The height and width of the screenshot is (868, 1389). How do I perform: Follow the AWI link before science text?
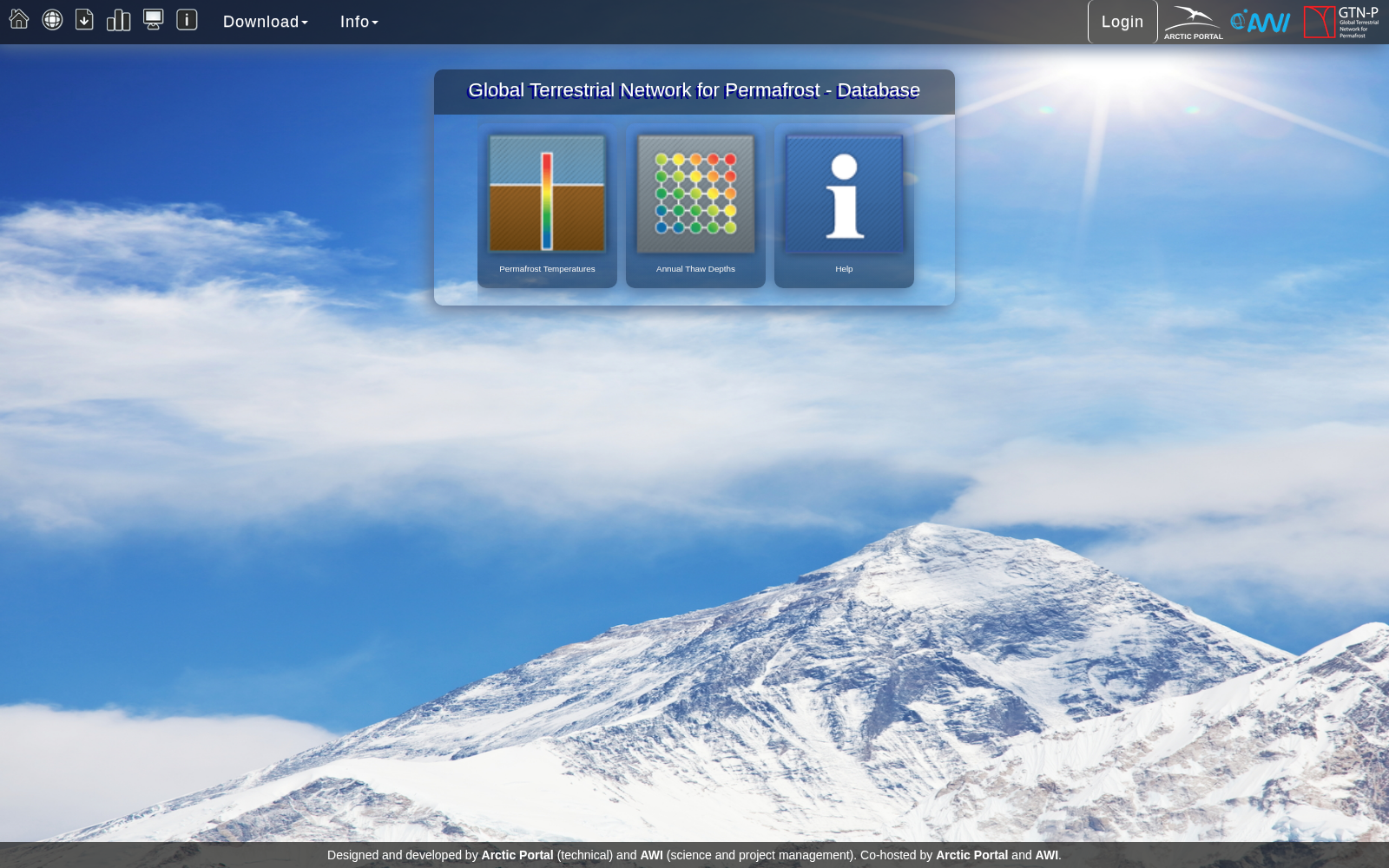(x=651, y=855)
